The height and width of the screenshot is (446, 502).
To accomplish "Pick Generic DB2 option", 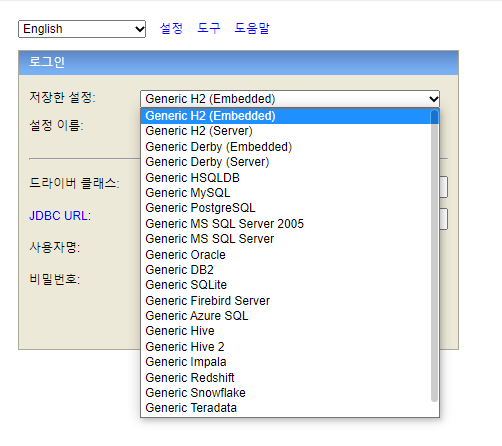I will tap(286, 270).
